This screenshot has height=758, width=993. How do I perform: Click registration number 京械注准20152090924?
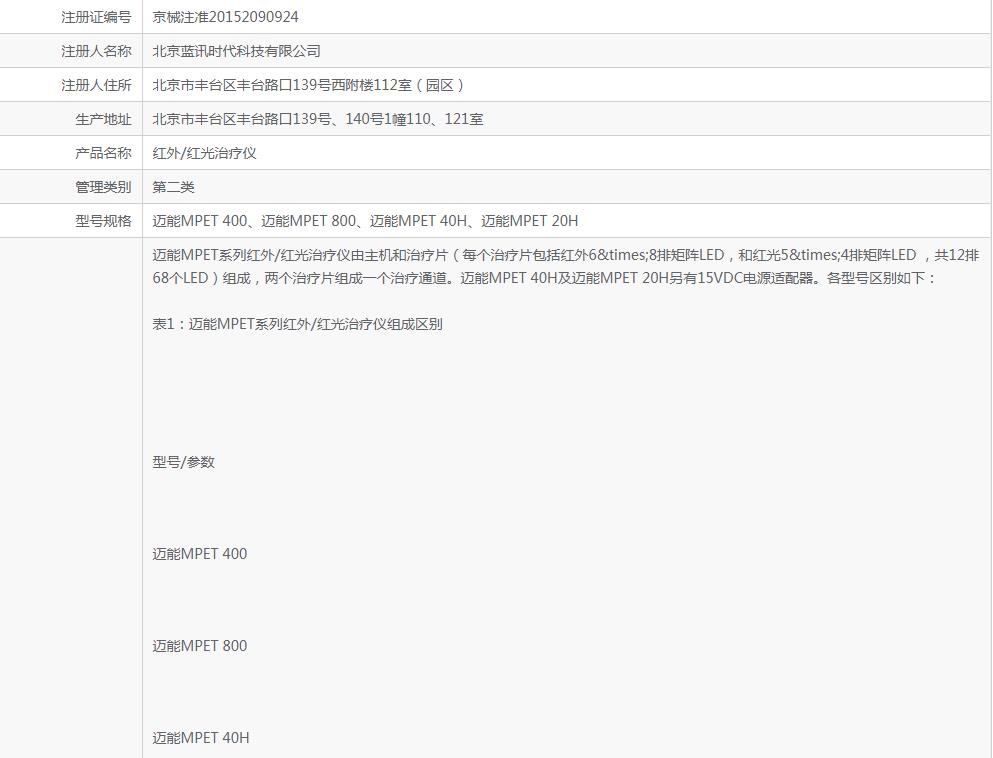pos(225,17)
